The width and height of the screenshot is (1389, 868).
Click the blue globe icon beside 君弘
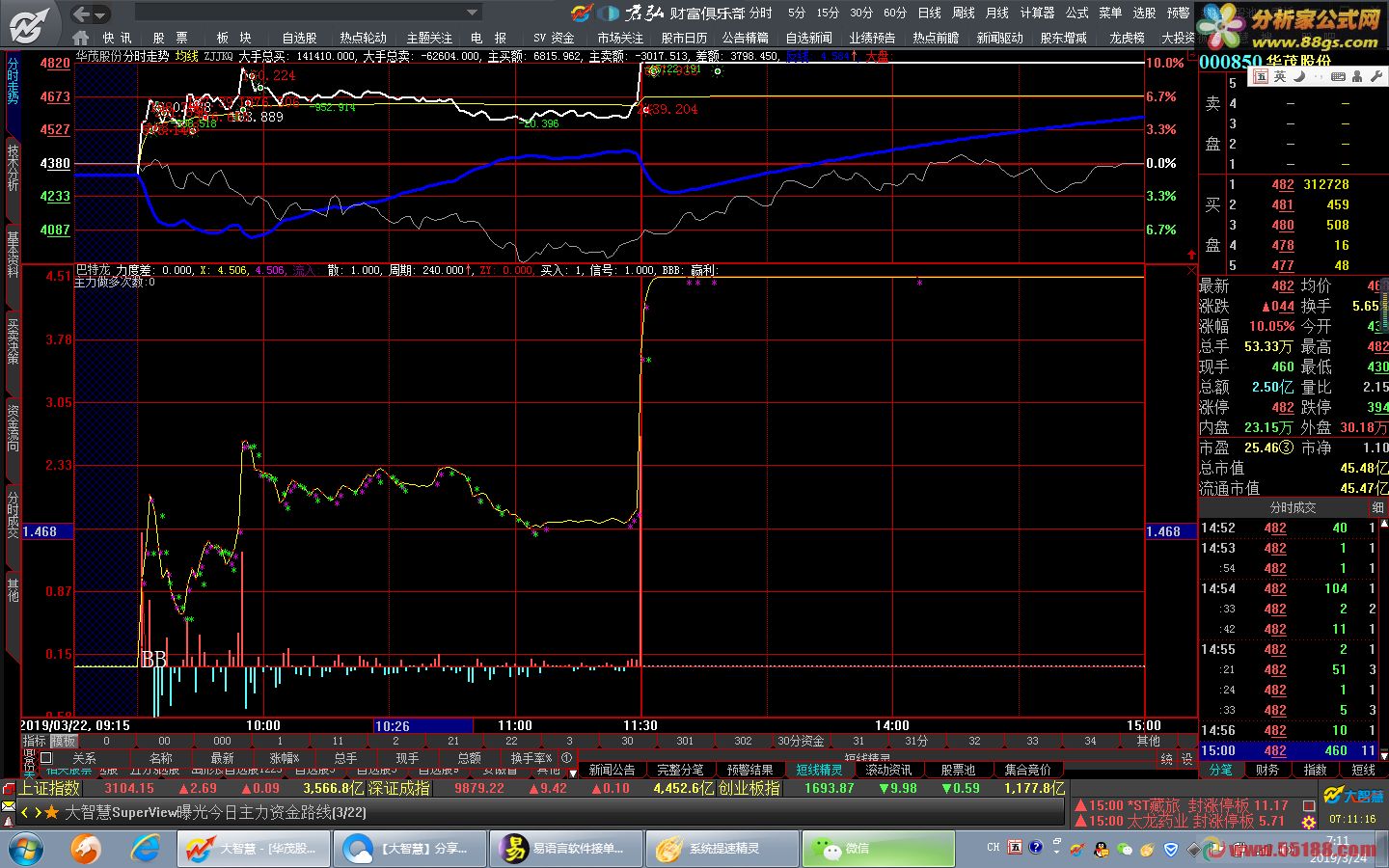click(609, 14)
